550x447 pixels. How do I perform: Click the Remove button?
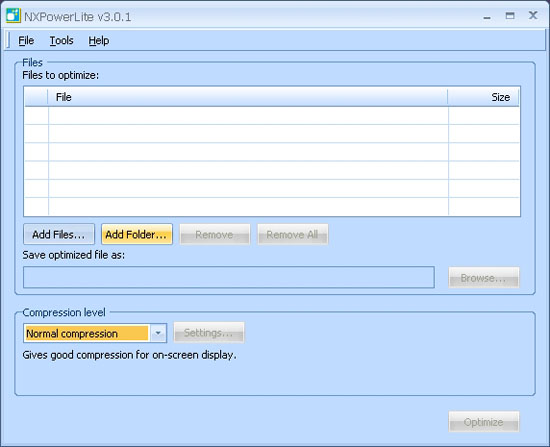point(215,234)
